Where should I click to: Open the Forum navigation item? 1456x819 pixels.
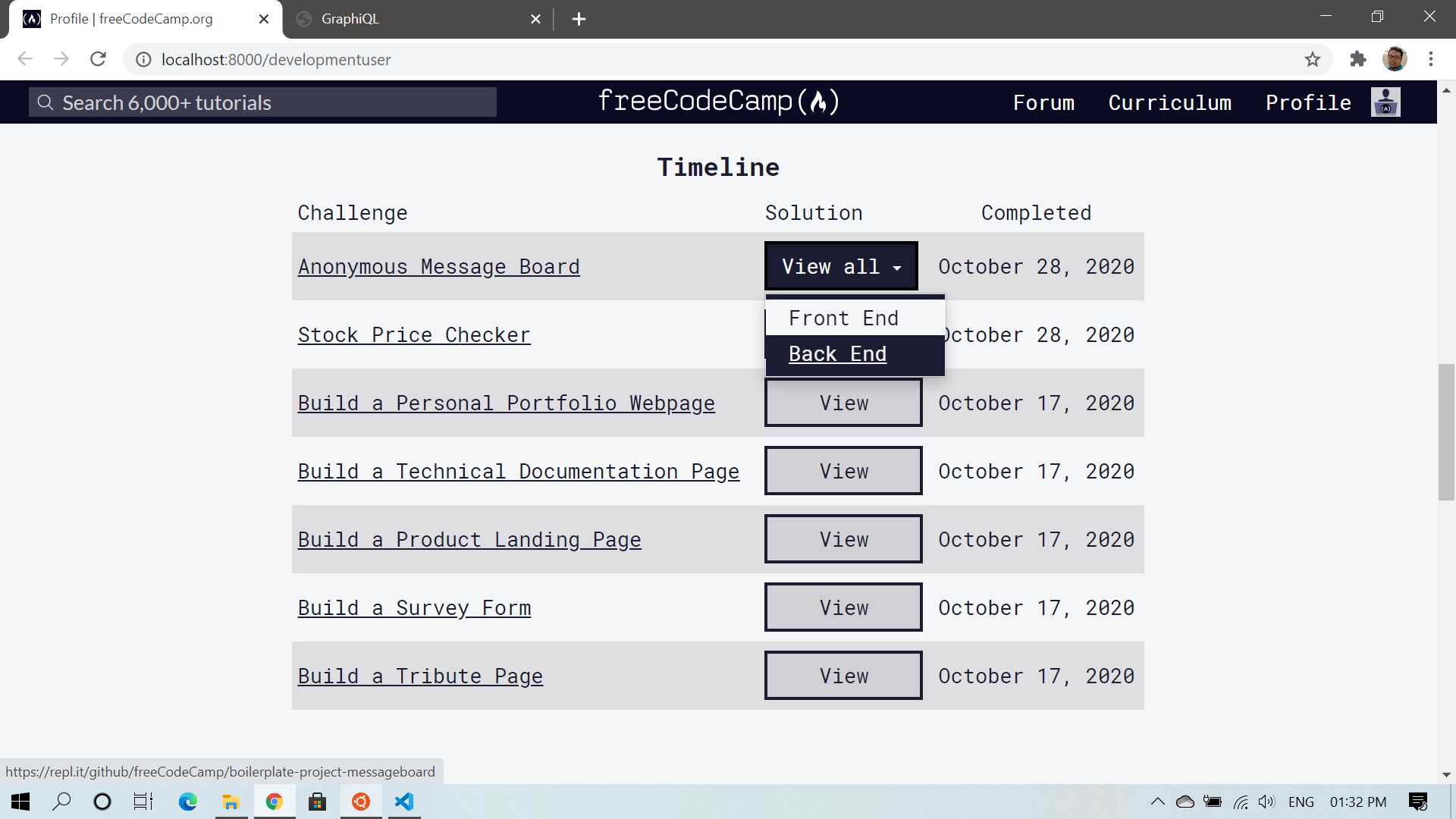(x=1044, y=102)
